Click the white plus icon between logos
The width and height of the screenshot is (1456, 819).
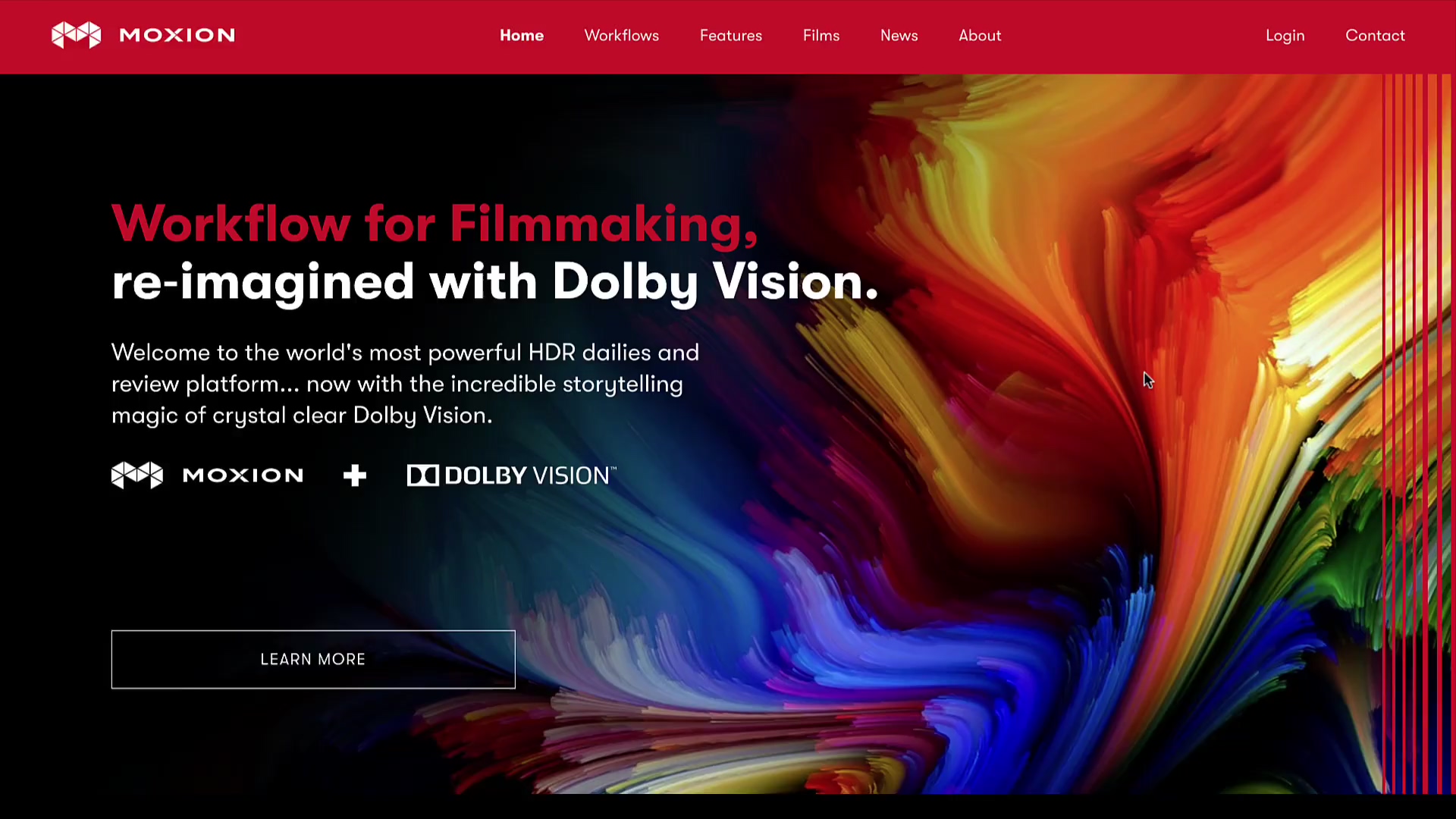pyautogui.click(x=355, y=475)
